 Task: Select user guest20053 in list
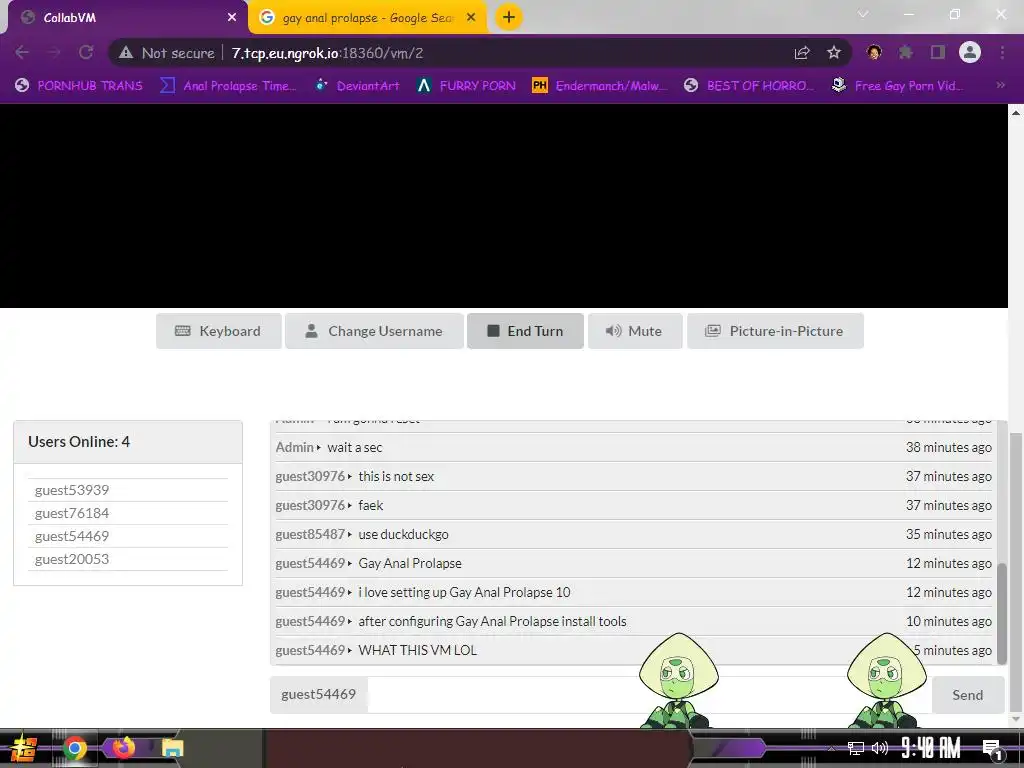[x=72, y=559]
